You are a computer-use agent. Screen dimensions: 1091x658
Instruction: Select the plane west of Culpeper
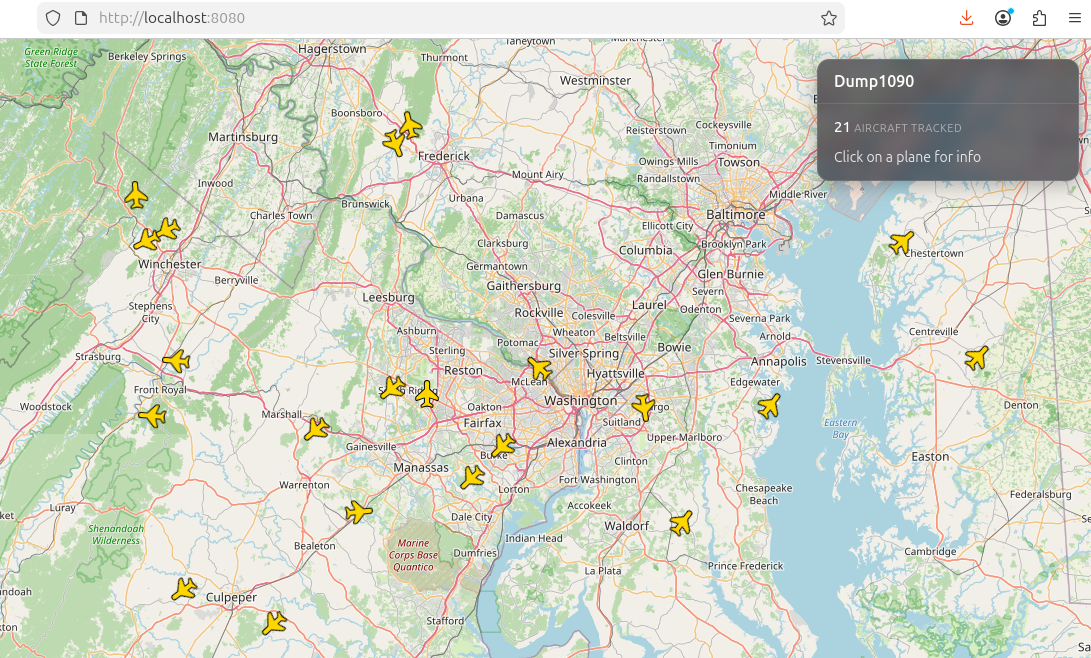[184, 589]
